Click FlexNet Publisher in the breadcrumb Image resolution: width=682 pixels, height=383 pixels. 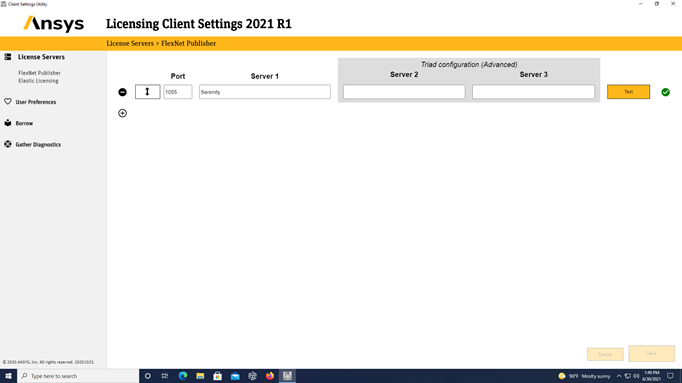188,43
